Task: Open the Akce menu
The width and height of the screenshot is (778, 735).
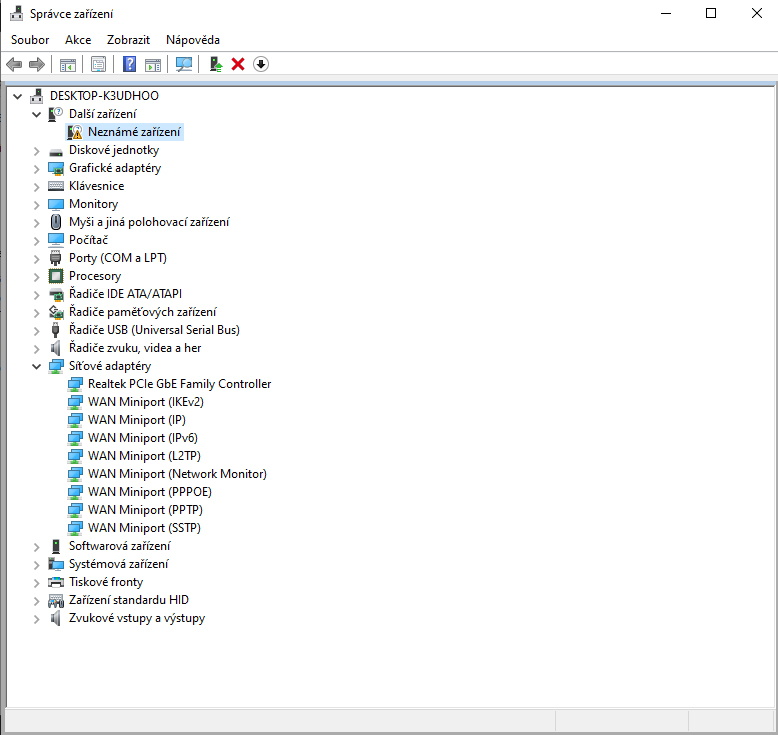Action: (78, 39)
